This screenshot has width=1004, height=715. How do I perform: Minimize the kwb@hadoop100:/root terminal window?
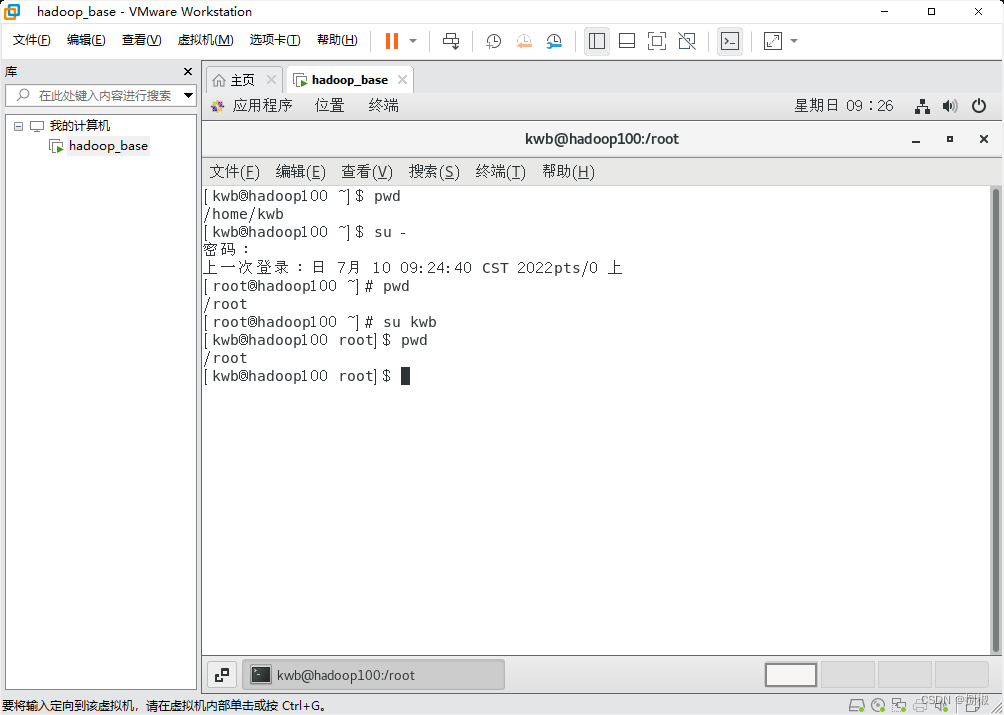[x=916, y=140]
